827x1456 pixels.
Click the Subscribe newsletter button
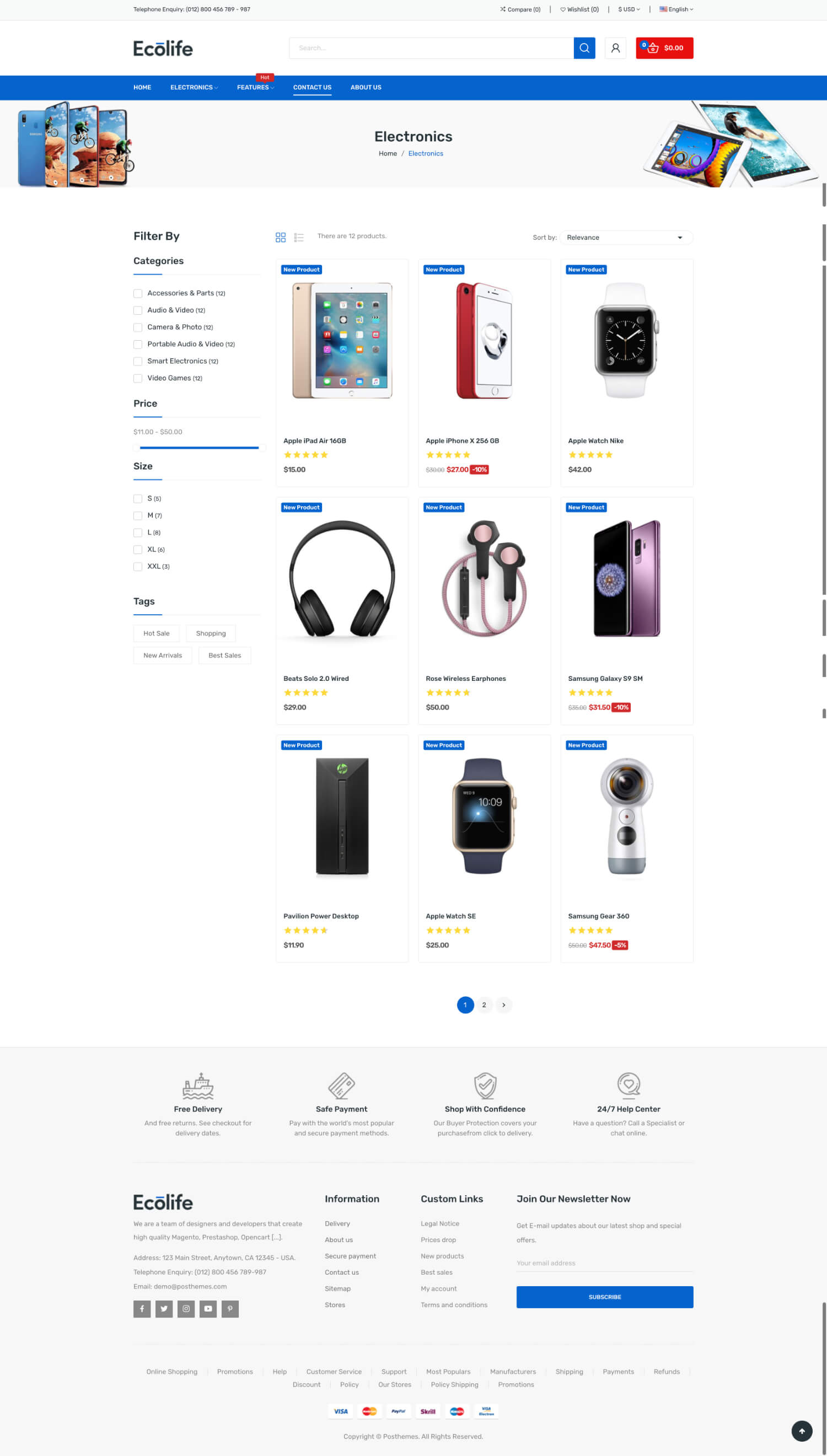[604, 1297]
